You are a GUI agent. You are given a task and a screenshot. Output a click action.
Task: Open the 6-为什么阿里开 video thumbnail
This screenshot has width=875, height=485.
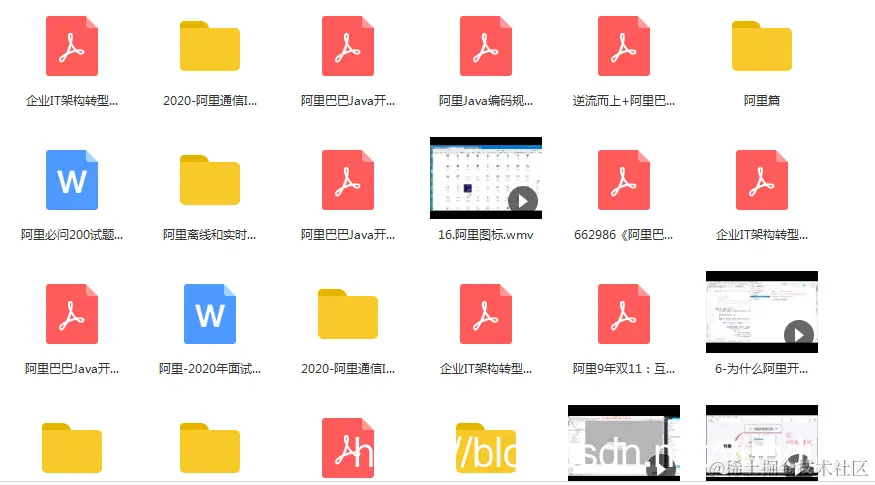[x=762, y=312]
